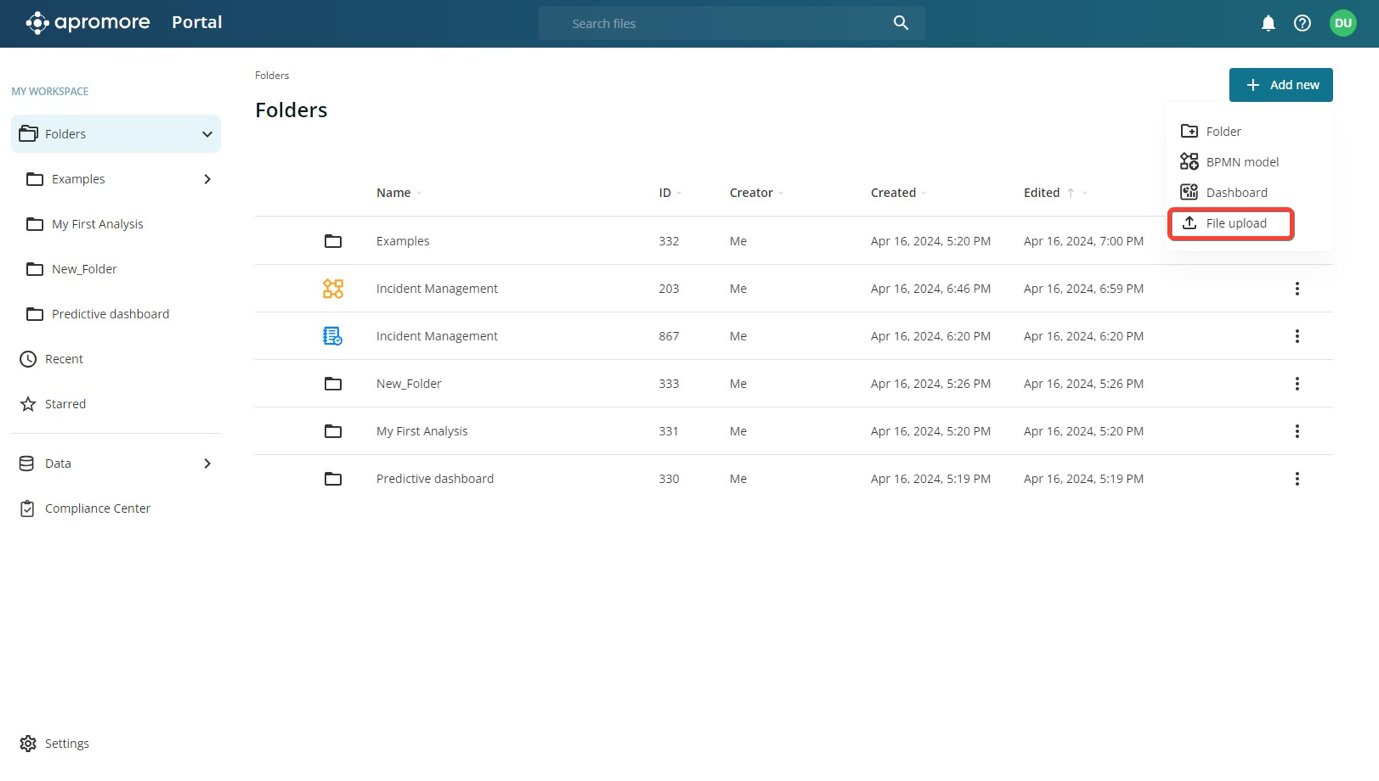Select Dashboard in the Add new menu
This screenshot has height=781, width=1379.
(1236, 193)
